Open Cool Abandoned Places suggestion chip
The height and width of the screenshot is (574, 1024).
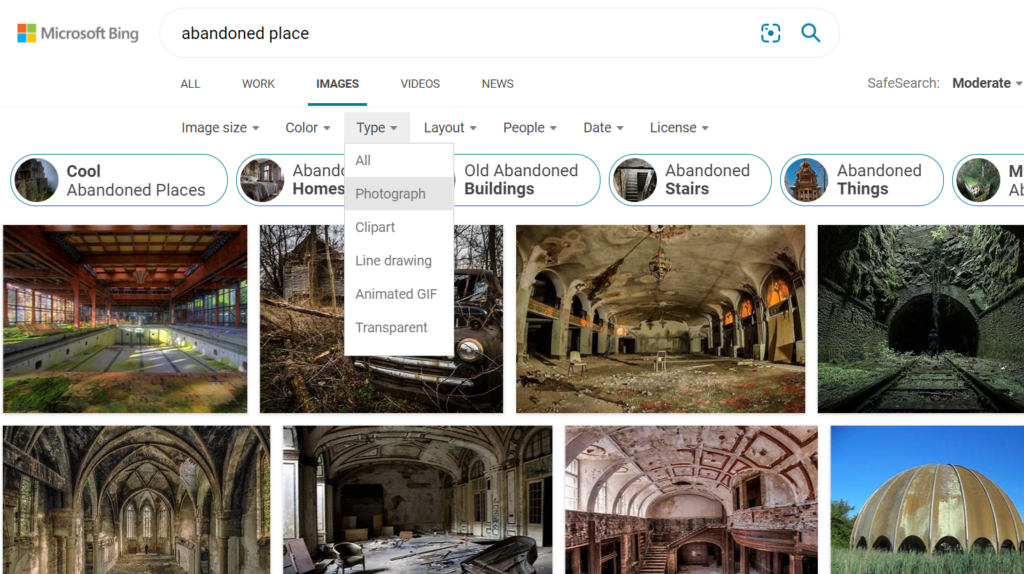coord(119,180)
